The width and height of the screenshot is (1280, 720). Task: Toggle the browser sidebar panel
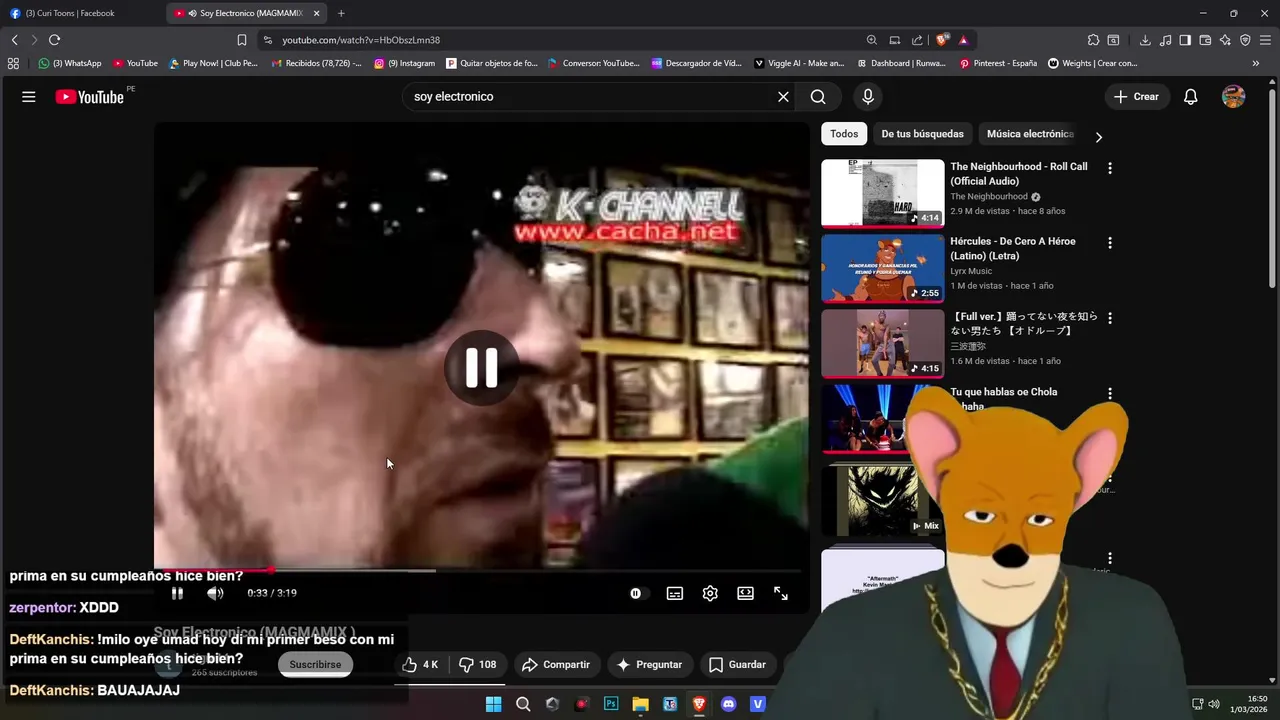[x=1185, y=40]
